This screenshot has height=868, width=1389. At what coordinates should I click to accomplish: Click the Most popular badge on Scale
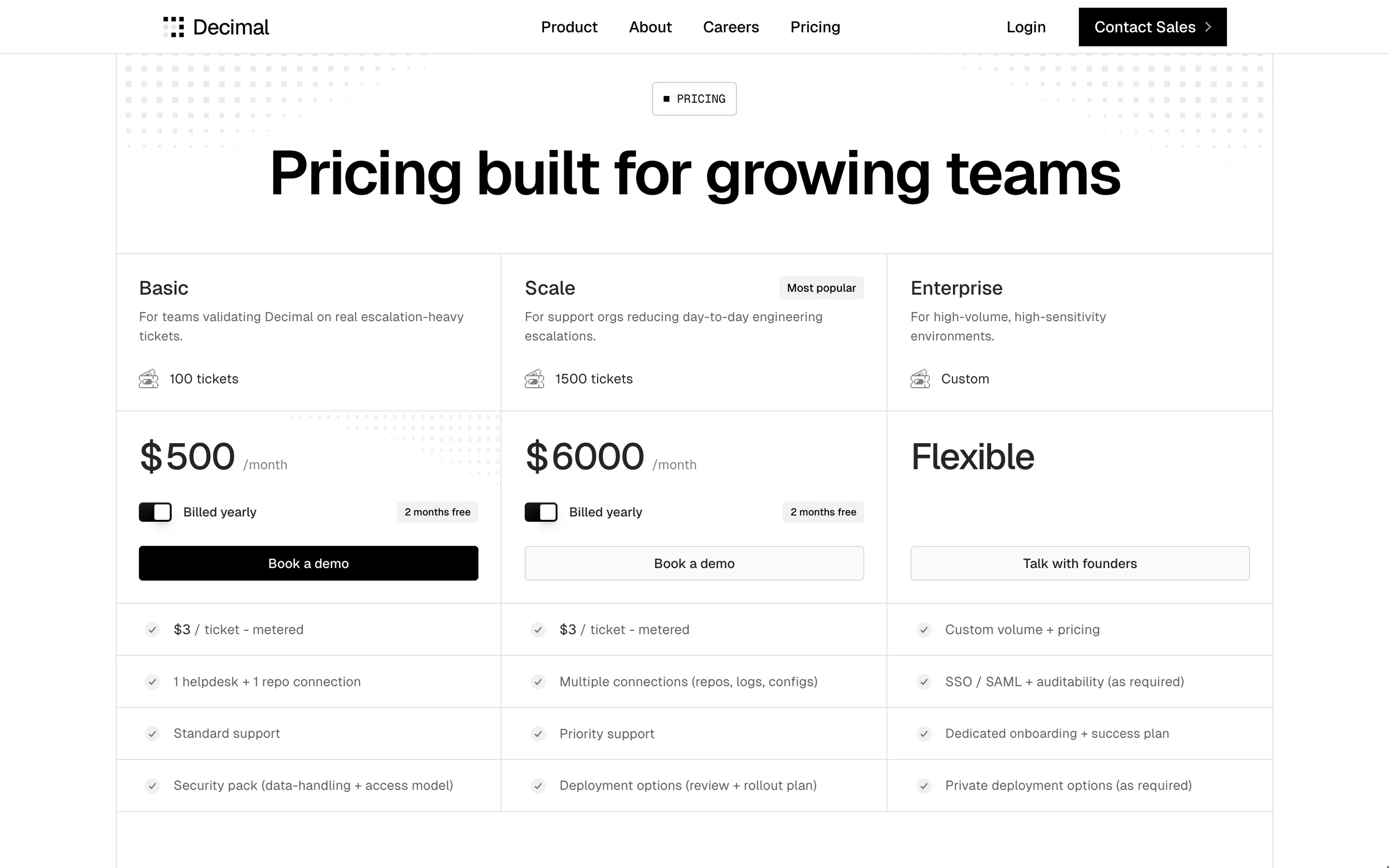(x=821, y=288)
